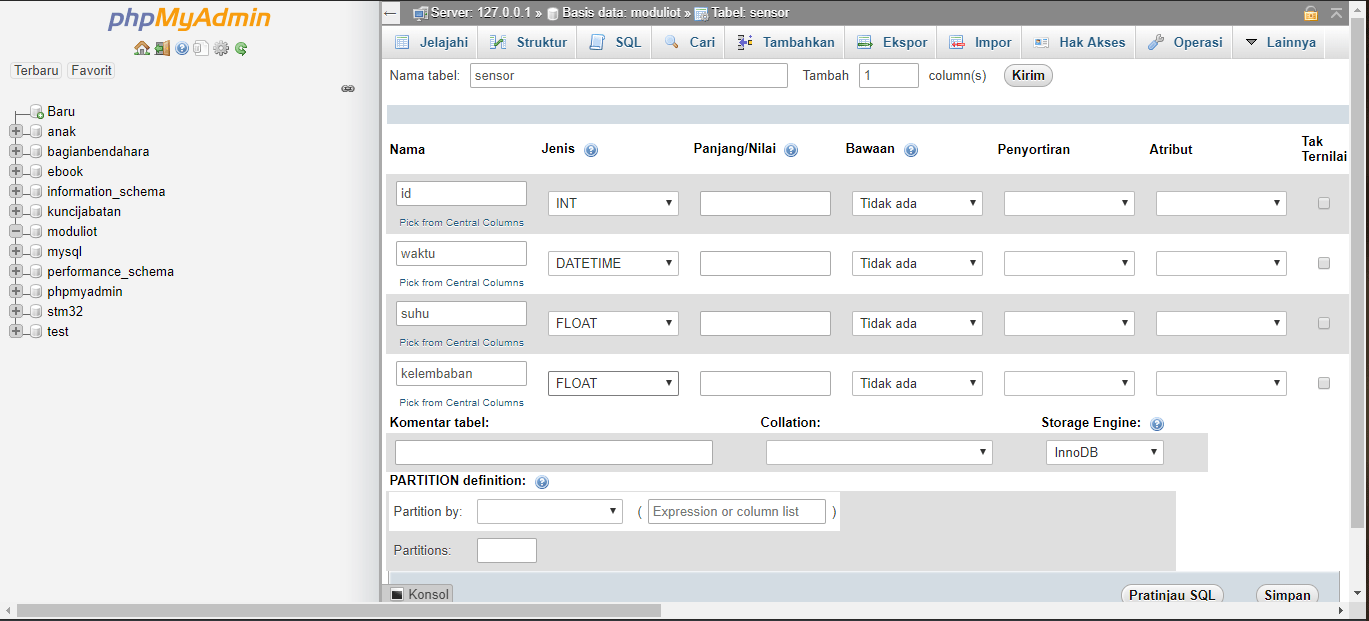Open the Storage Engine dropdown showing InnoDB
Image resolution: width=1369 pixels, height=621 pixels.
1104,451
